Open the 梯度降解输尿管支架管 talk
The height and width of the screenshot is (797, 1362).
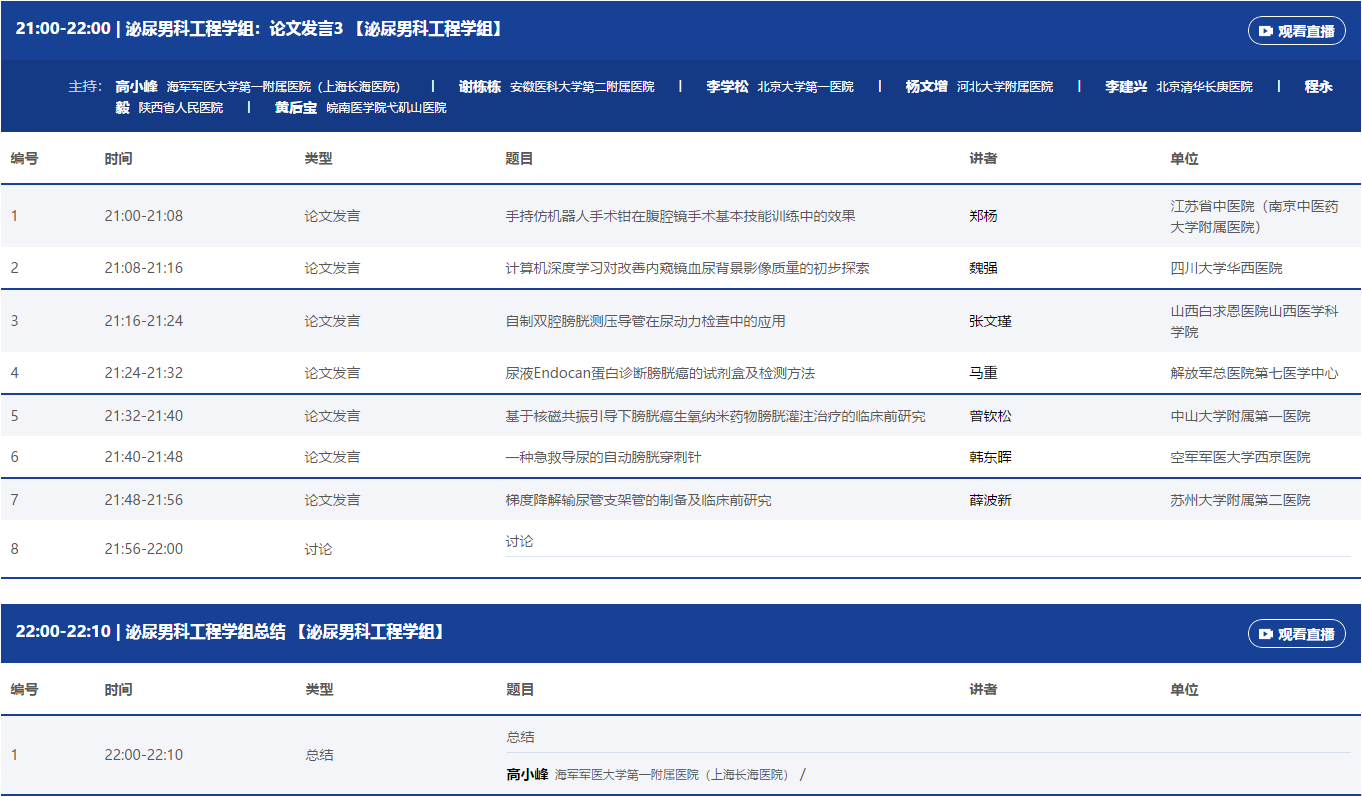[x=638, y=500]
